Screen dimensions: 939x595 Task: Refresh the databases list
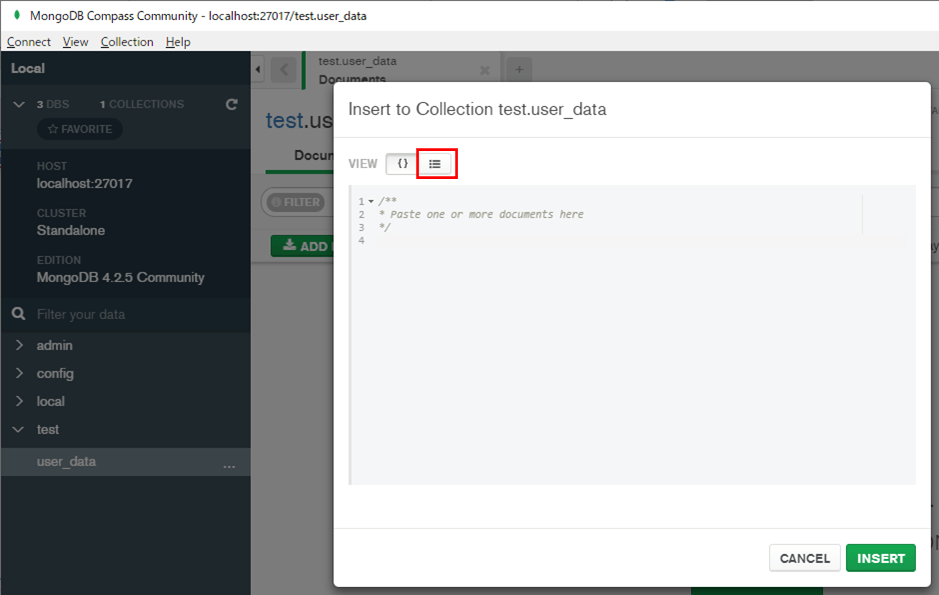tap(231, 103)
